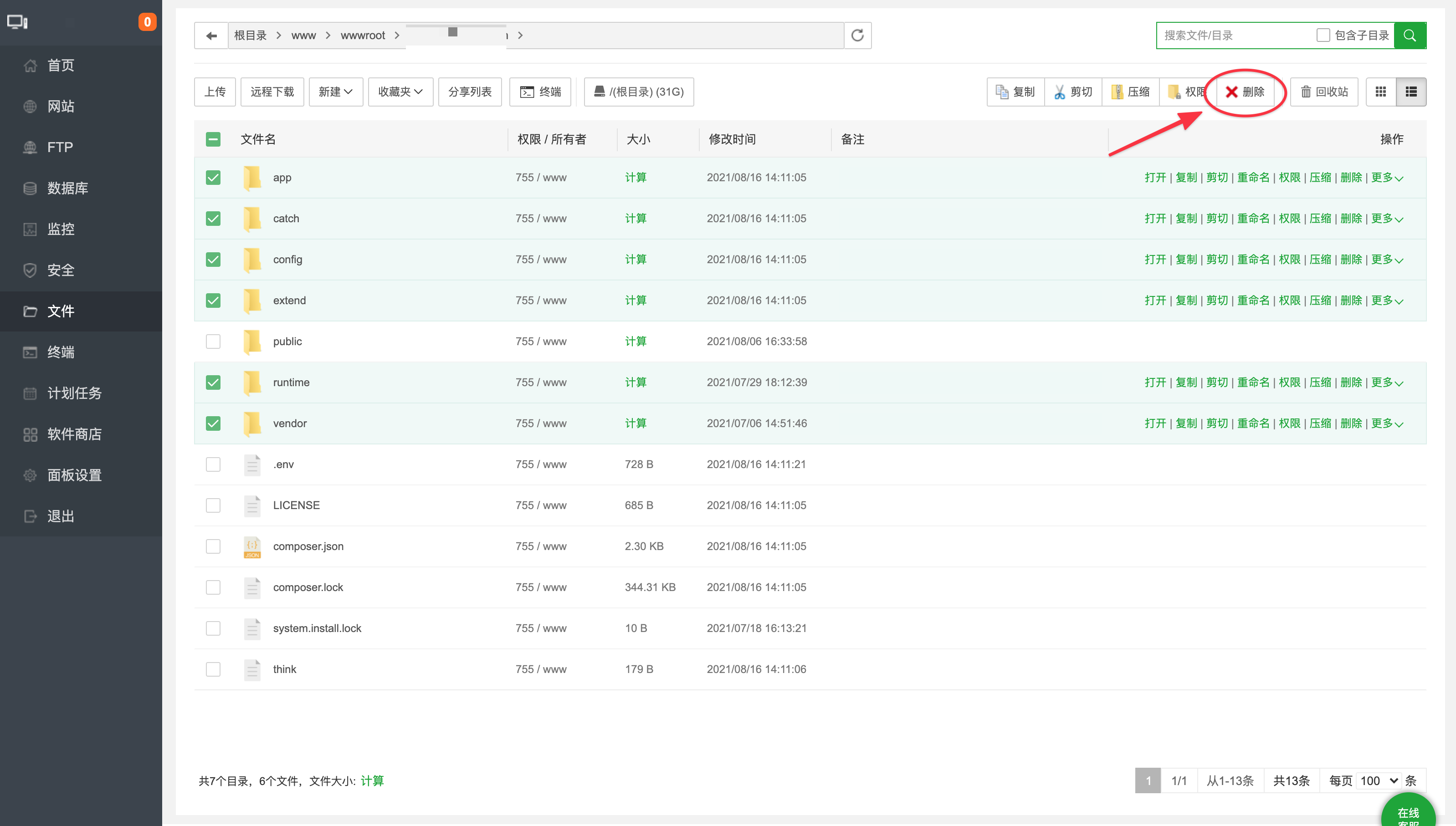1456x826 pixels.
Task: Open 数据库 in the sidebar
Action: (x=67, y=188)
